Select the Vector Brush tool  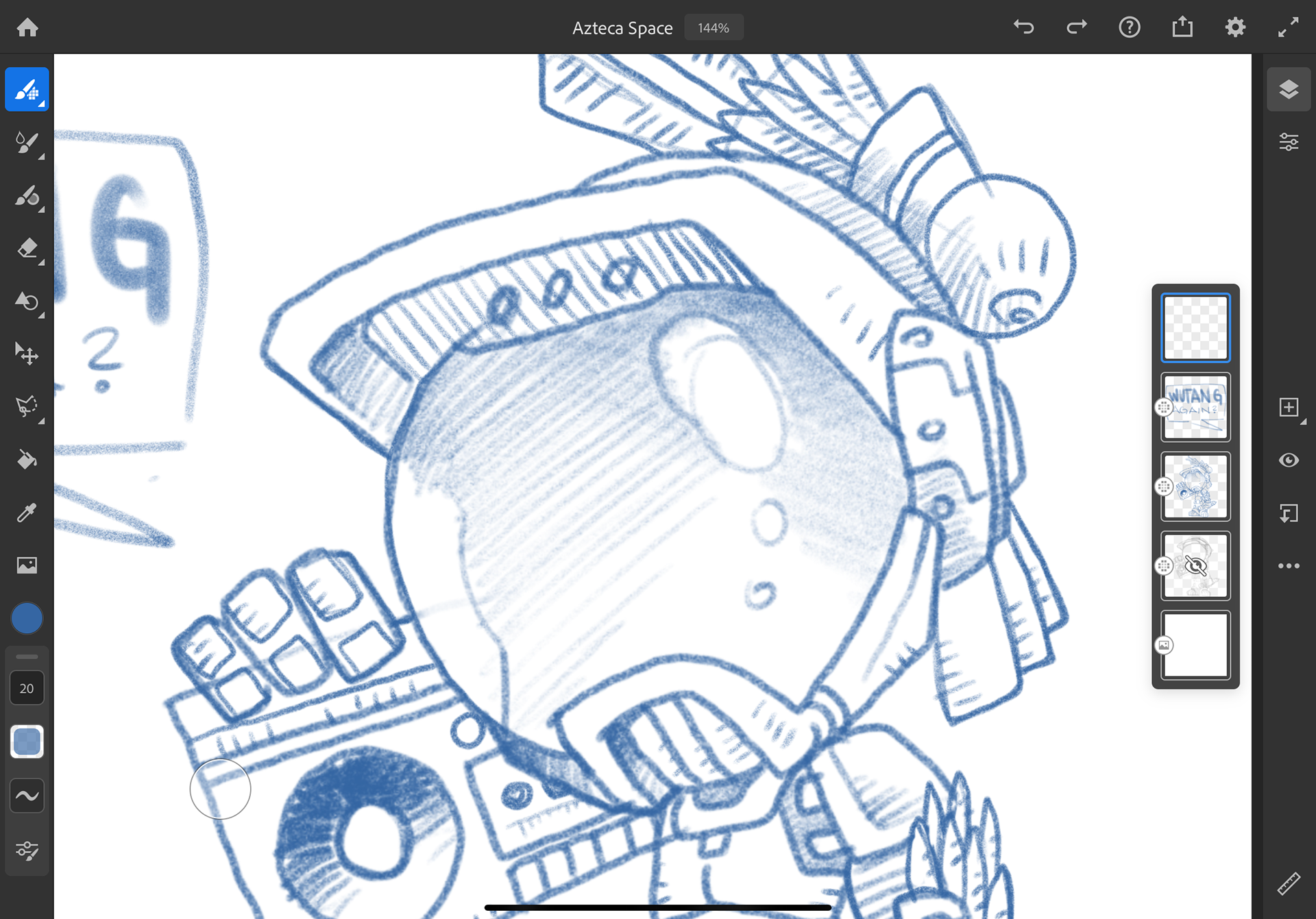coord(27,196)
